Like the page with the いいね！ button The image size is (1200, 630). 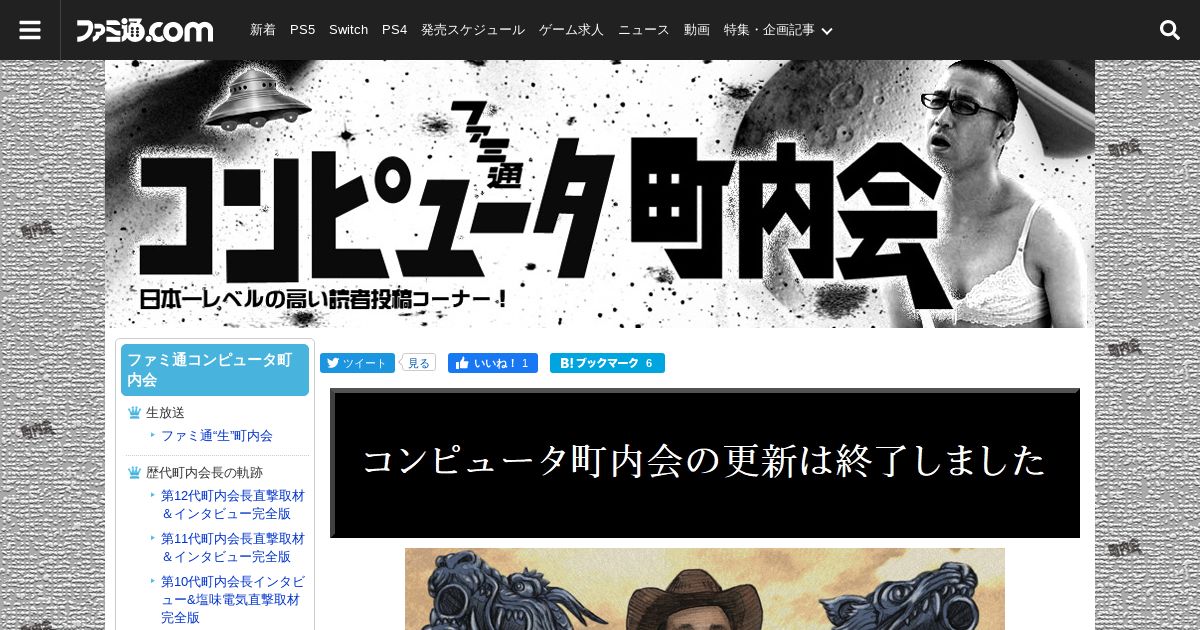pos(493,363)
